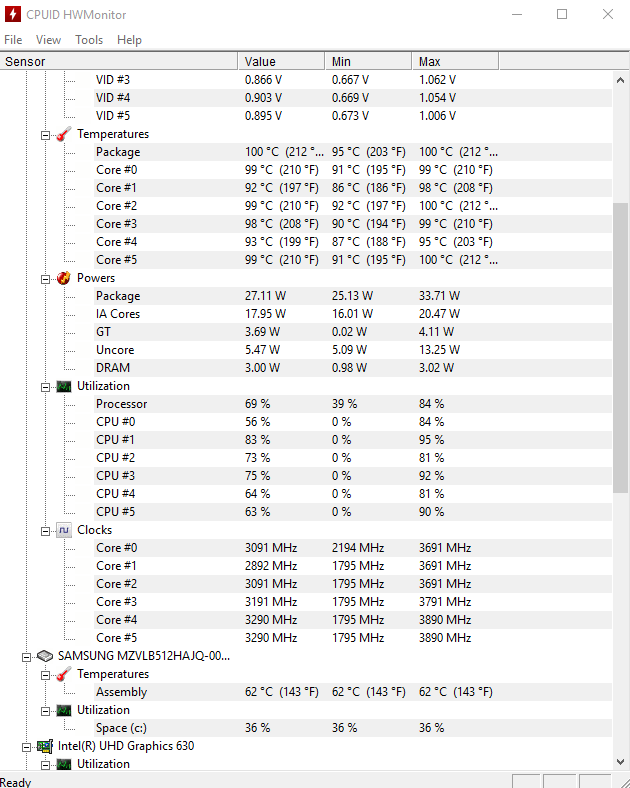630x788 pixels.
Task: Click the HWMonitor lightning bolt title icon
Action: click(15, 15)
